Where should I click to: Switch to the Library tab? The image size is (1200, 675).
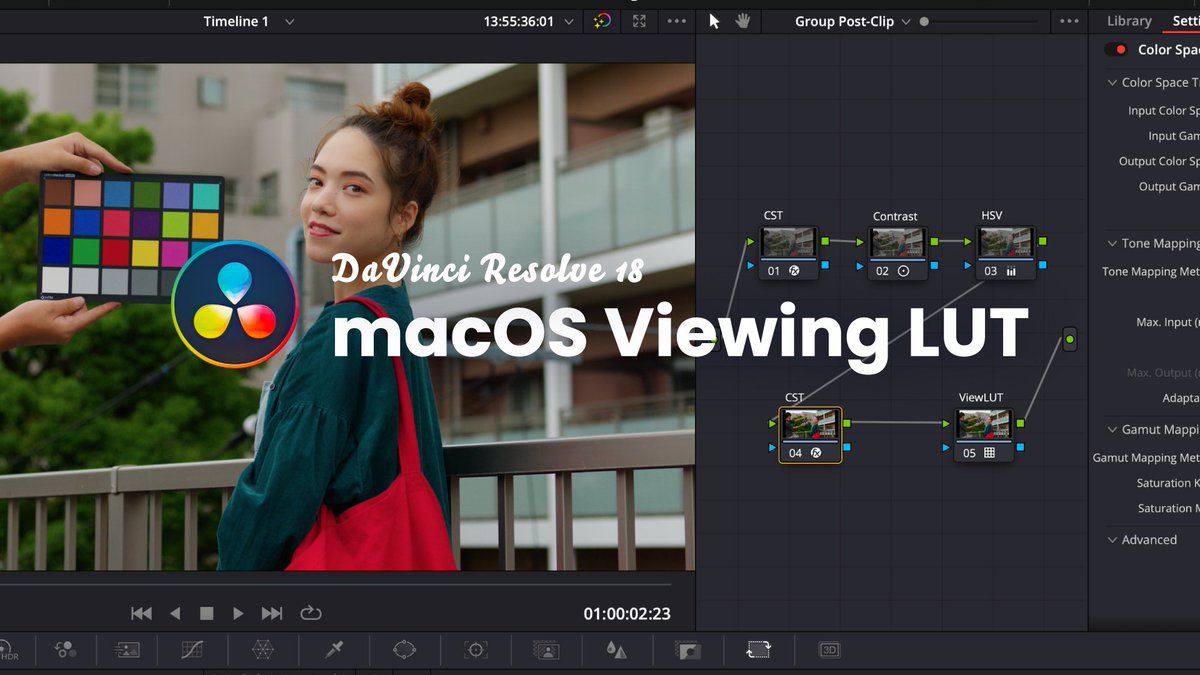(x=1129, y=21)
